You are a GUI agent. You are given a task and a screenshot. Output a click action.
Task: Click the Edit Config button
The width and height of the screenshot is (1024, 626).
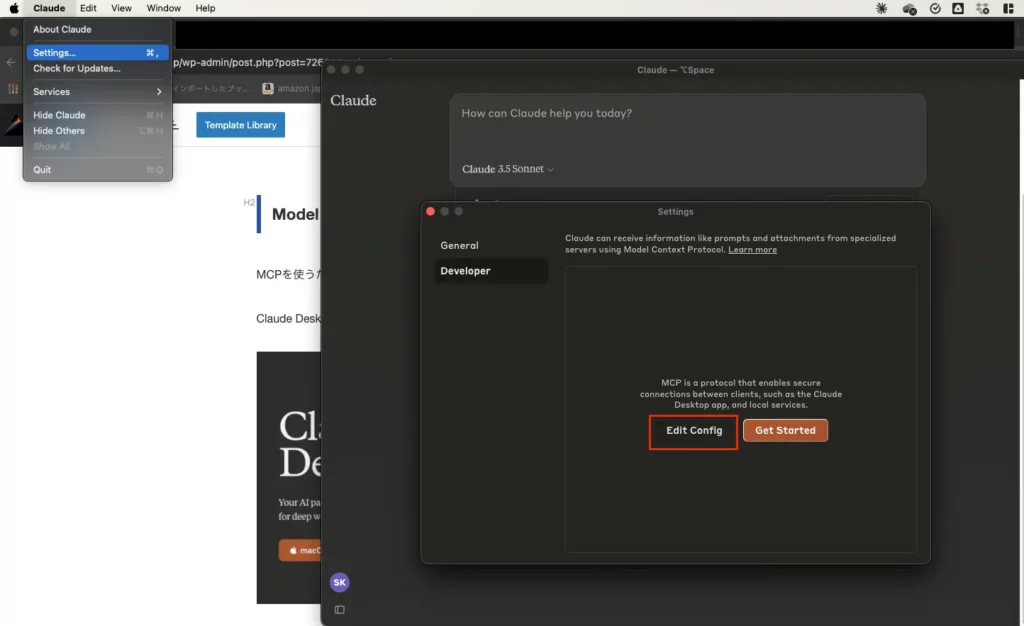[692, 430]
